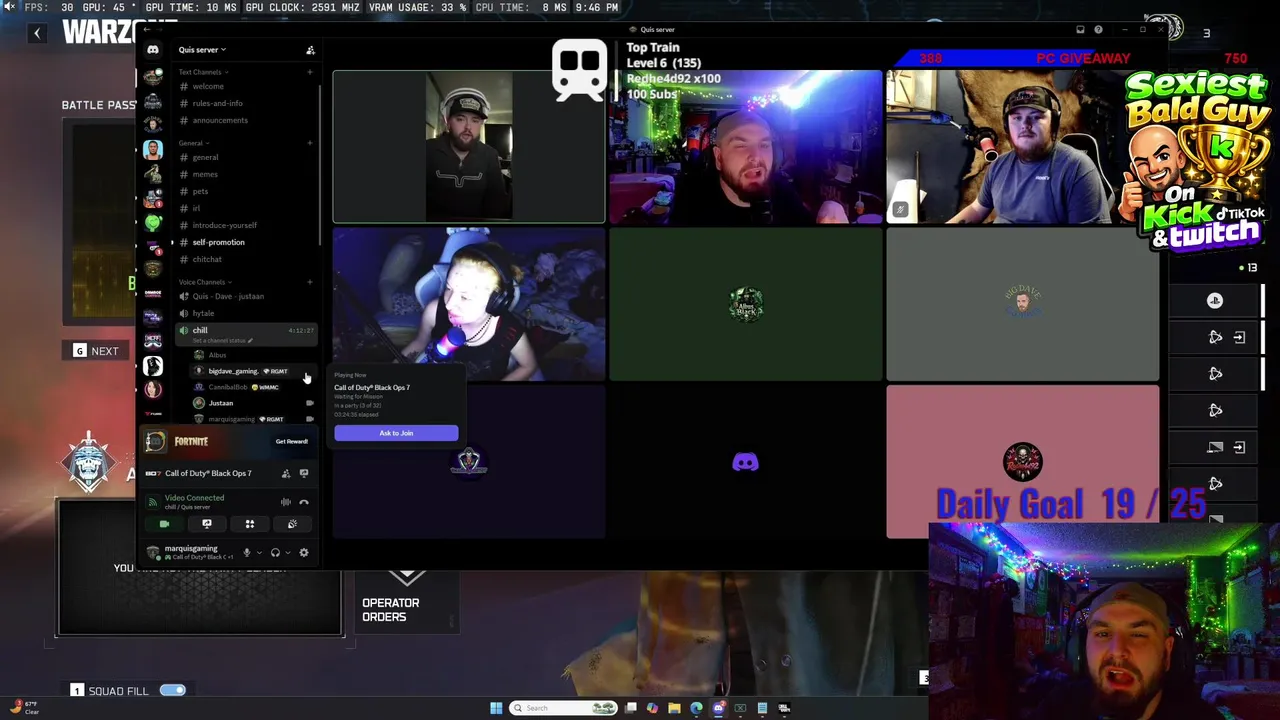
Task: Open Copilot from taskbar
Action: click(653, 708)
